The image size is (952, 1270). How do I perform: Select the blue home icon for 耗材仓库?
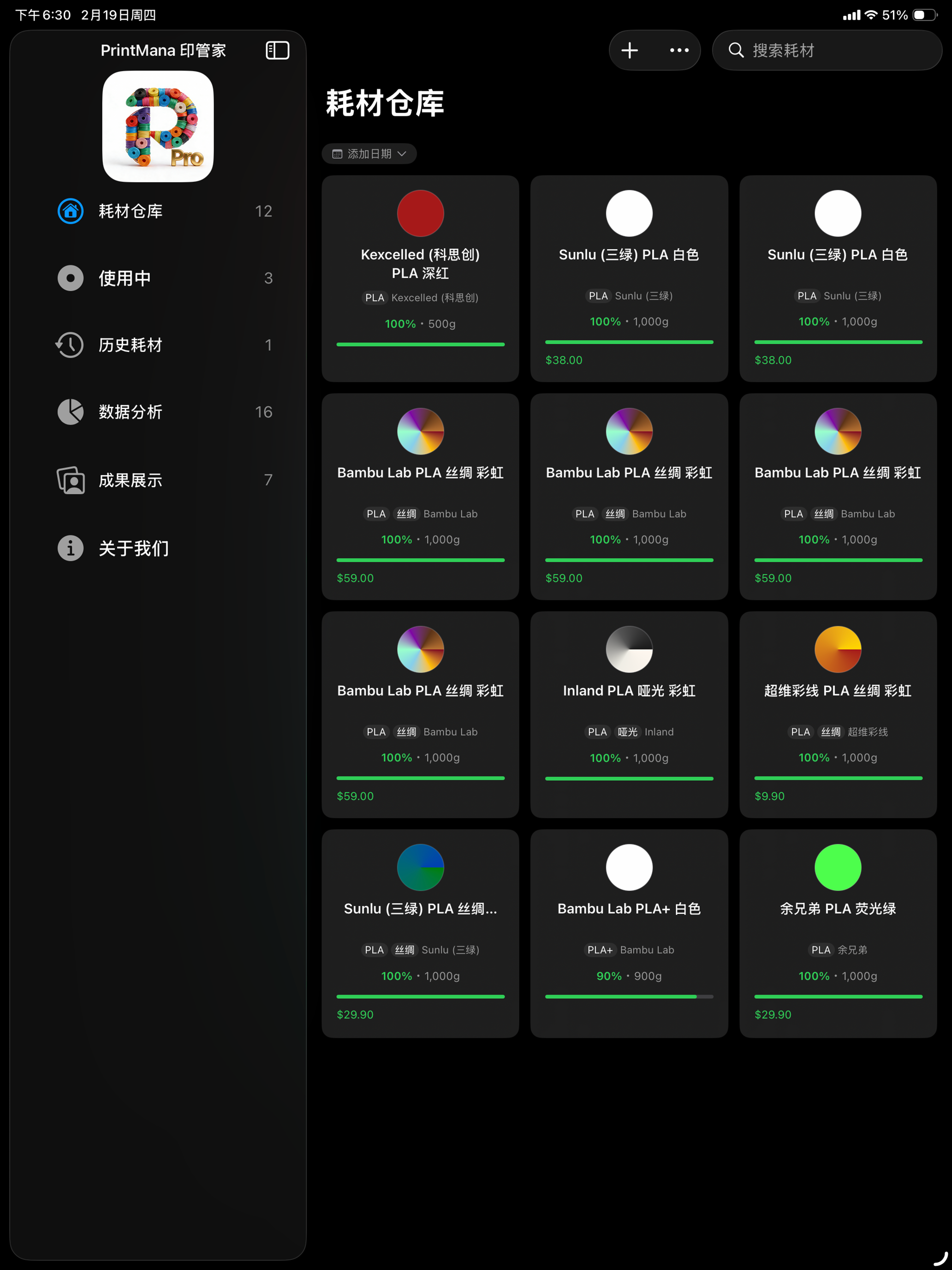[x=71, y=211]
